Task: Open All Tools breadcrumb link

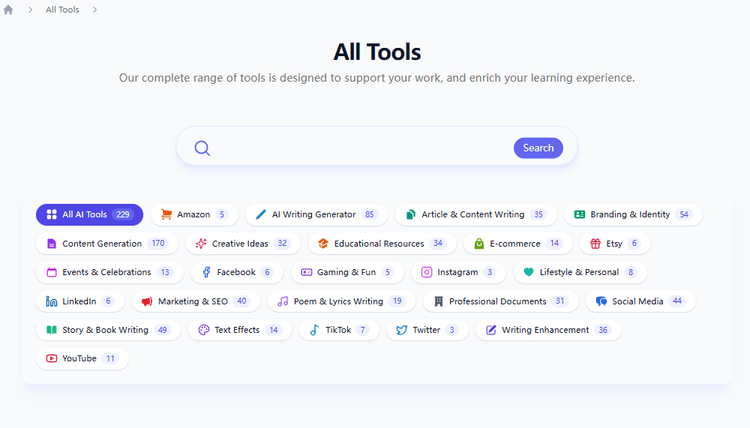Action: click(x=63, y=9)
